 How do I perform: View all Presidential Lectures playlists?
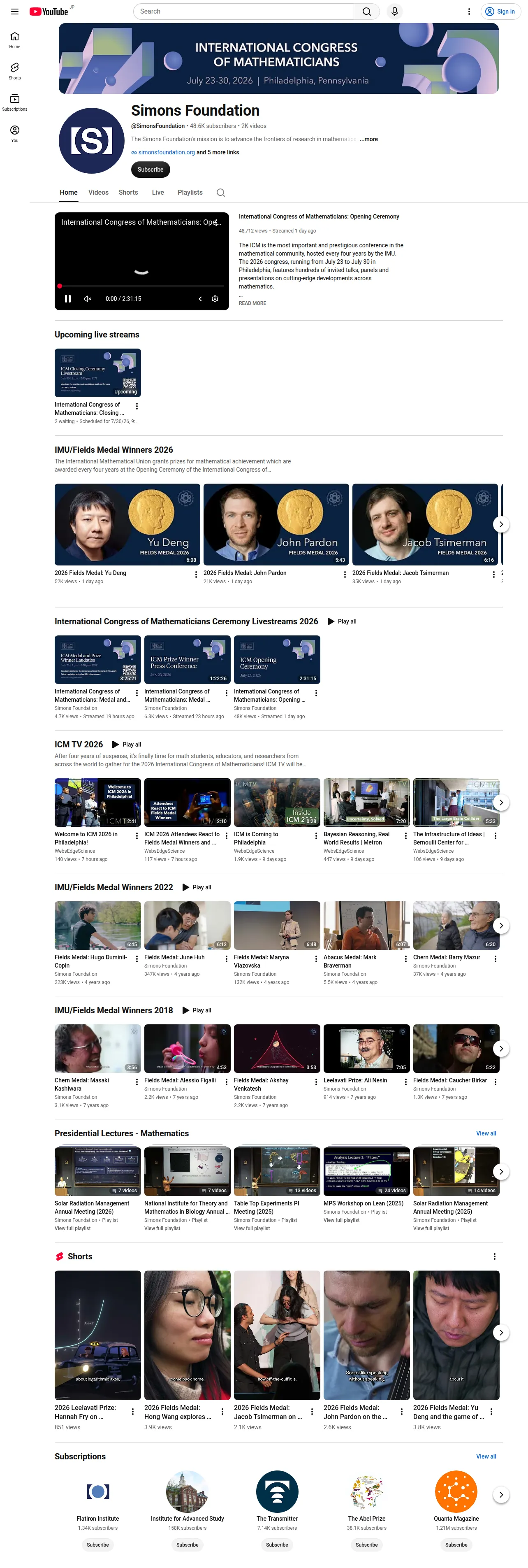tap(486, 1133)
